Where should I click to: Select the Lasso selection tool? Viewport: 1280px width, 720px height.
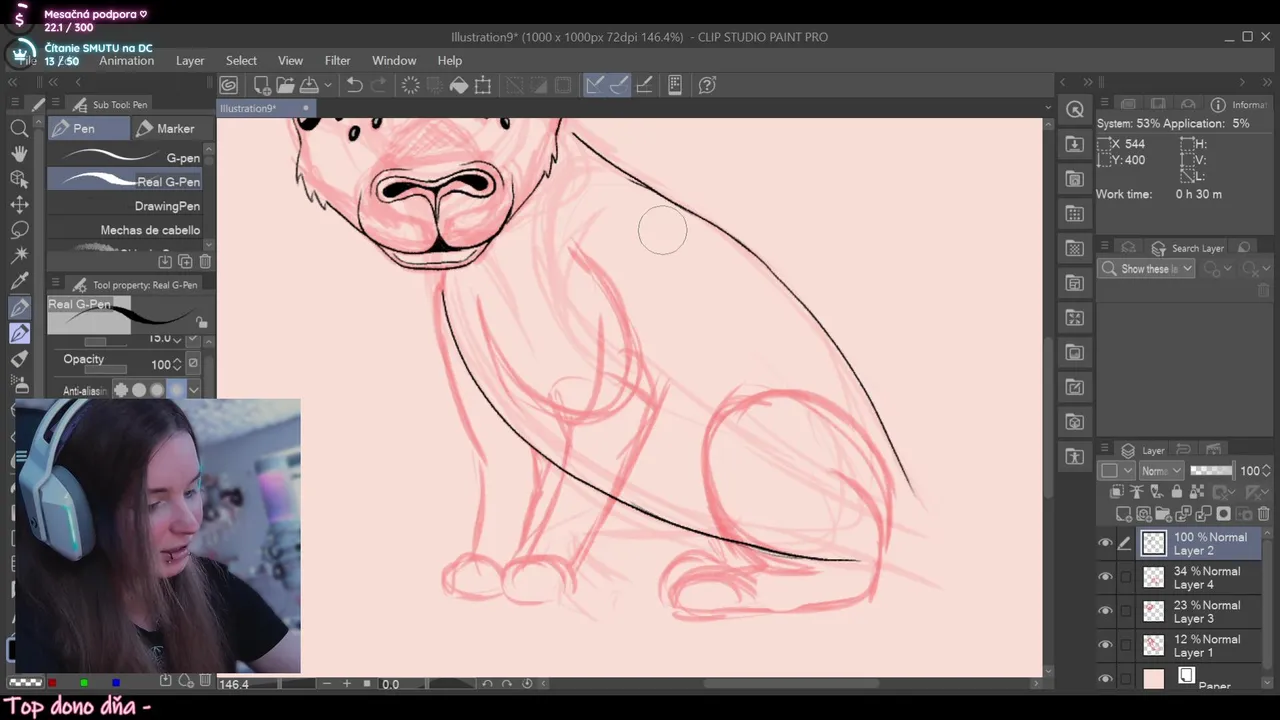[19, 230]
